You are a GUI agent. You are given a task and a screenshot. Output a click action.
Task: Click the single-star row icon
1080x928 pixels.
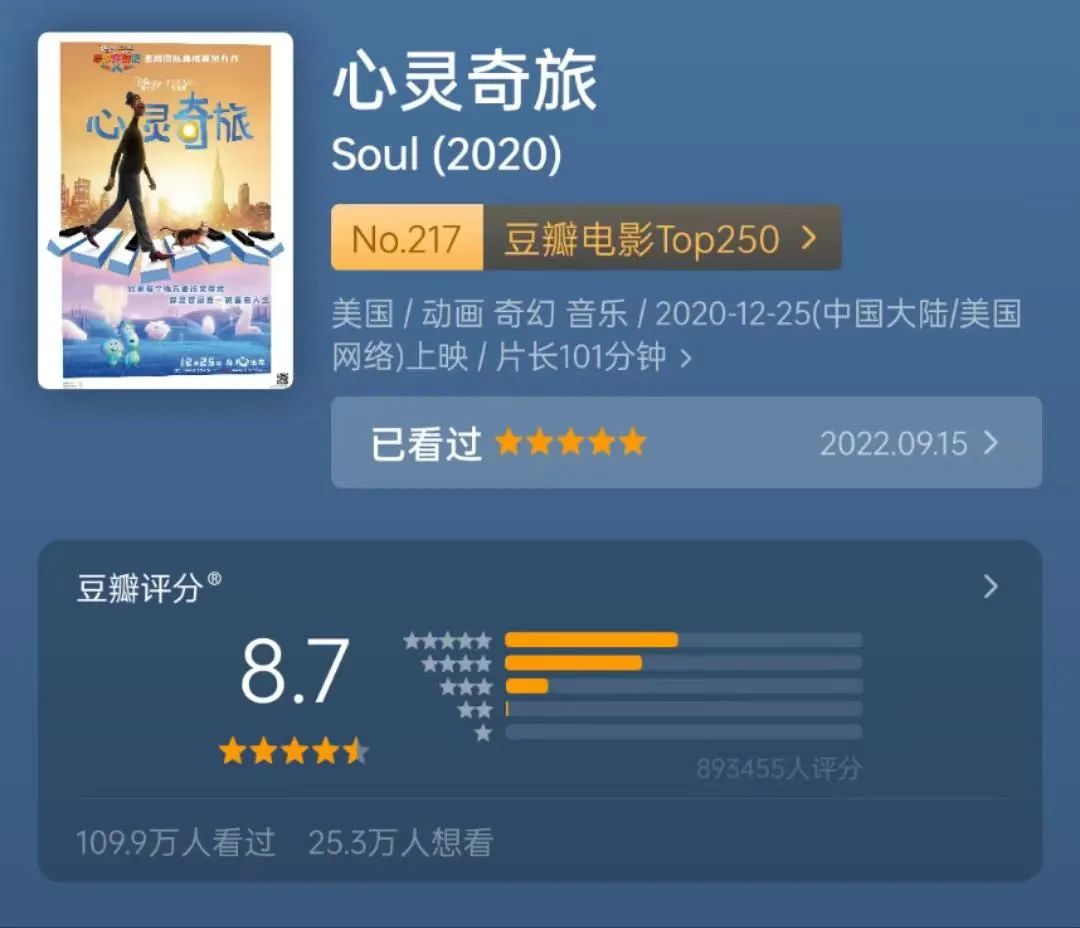coord(484,733)
